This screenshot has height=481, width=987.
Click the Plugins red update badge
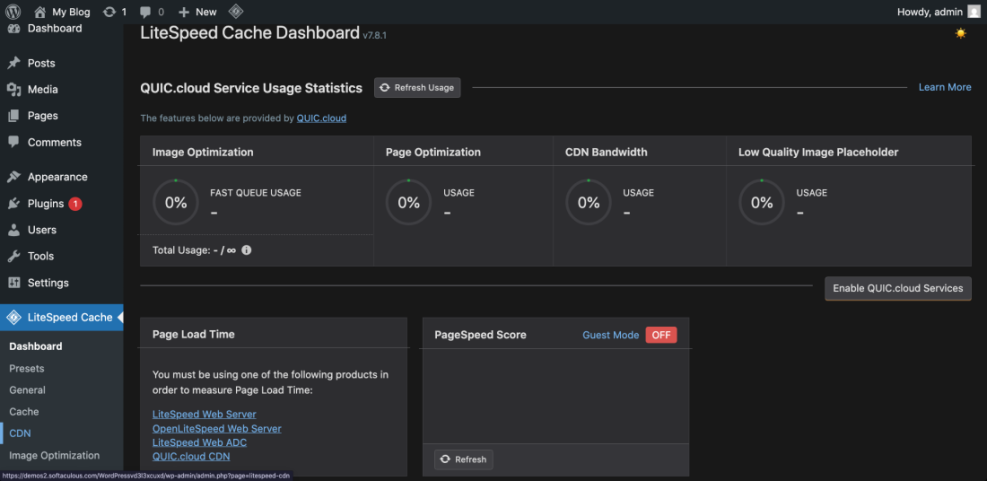tap(75, 203)
